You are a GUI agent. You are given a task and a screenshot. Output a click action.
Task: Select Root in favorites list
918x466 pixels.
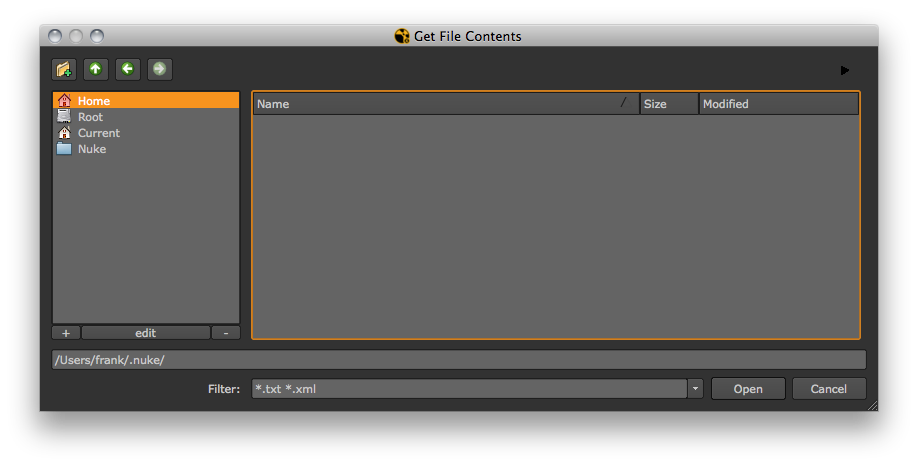point(90,117)
